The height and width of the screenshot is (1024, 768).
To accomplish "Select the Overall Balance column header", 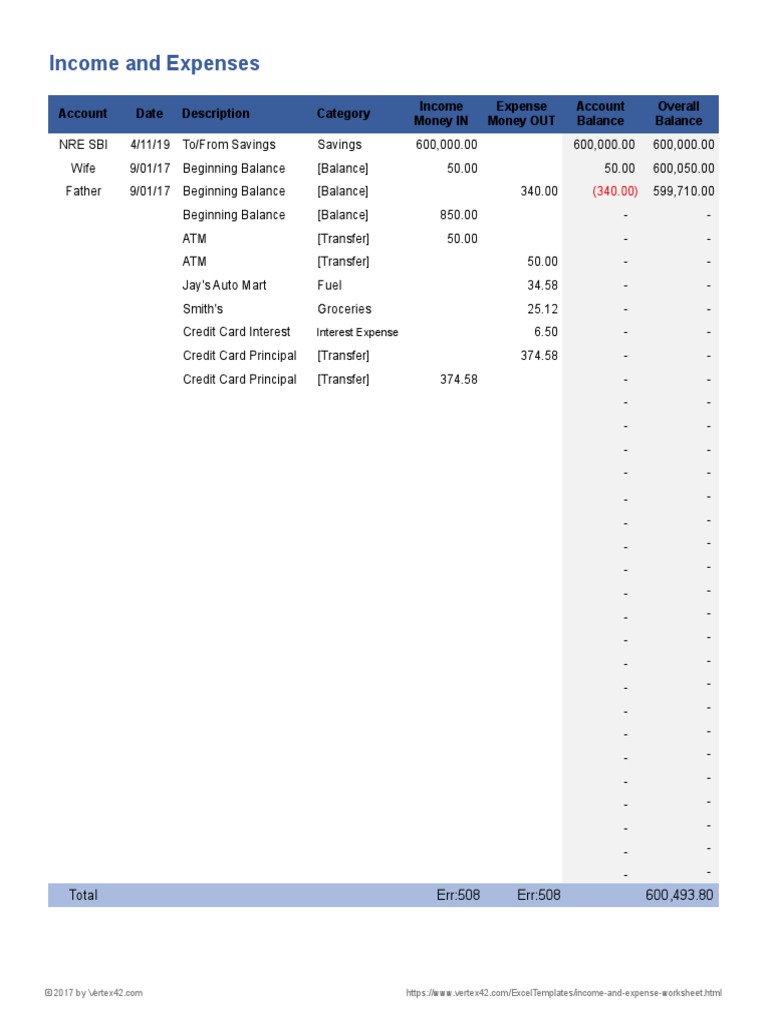I will (x=679, y=114).
